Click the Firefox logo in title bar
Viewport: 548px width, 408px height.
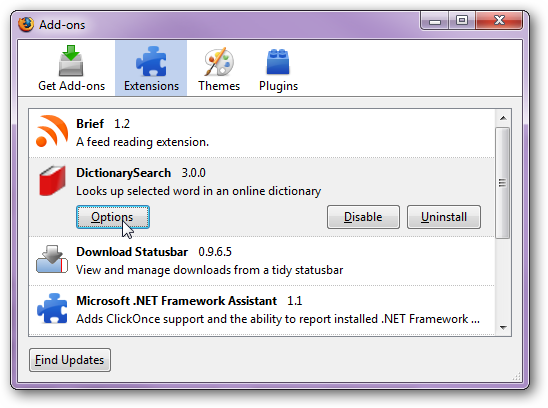(26, 24)
